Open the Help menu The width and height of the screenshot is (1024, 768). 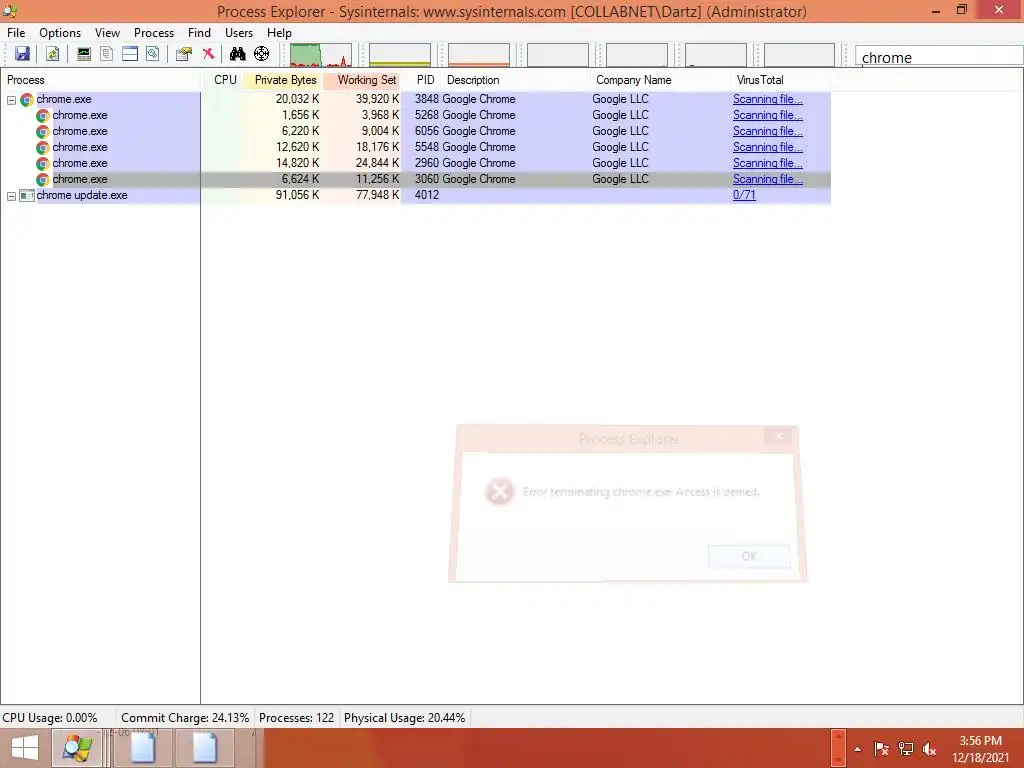pos(280,33)
